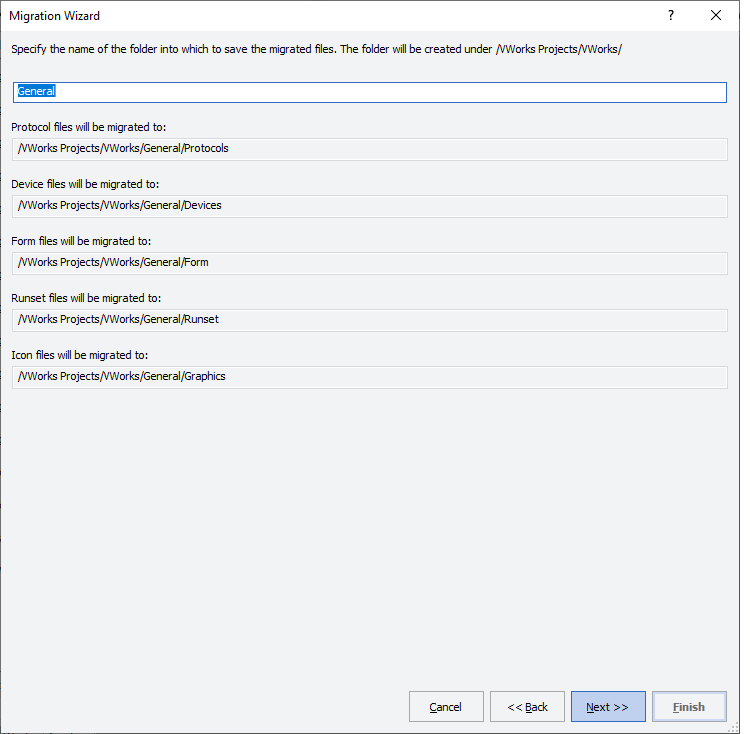Screen dimensions: 750x734
Task: Click the resize grip in dialog corner
Action: (x=733, y=727)
